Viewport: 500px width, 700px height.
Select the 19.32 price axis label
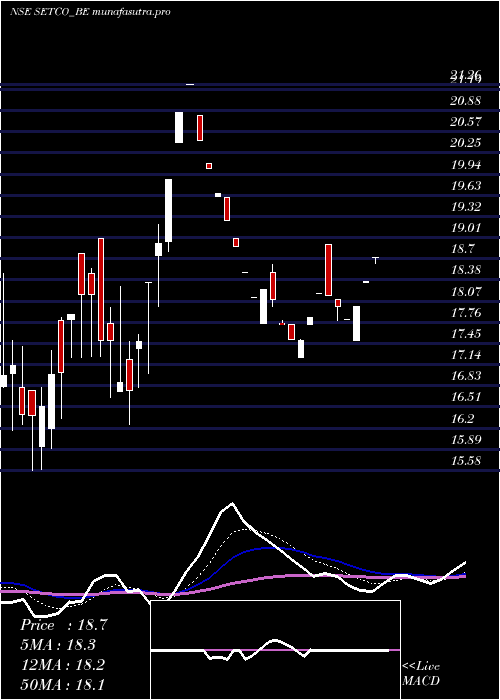466,207
